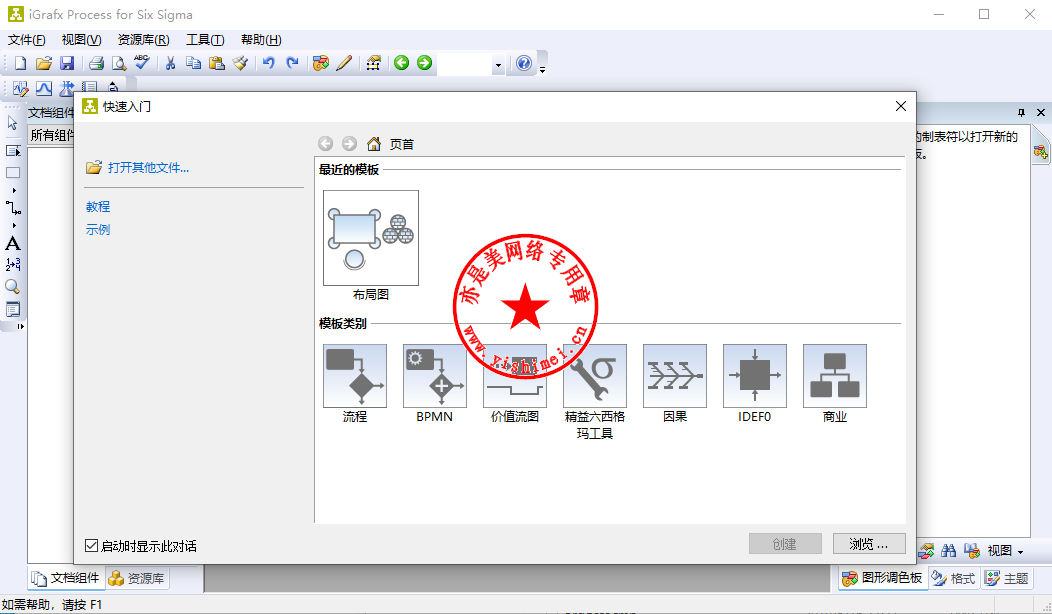This screenshot has height=614, width=1052.
Task: Select the connector line tool
Action: [x=13, y=207]
